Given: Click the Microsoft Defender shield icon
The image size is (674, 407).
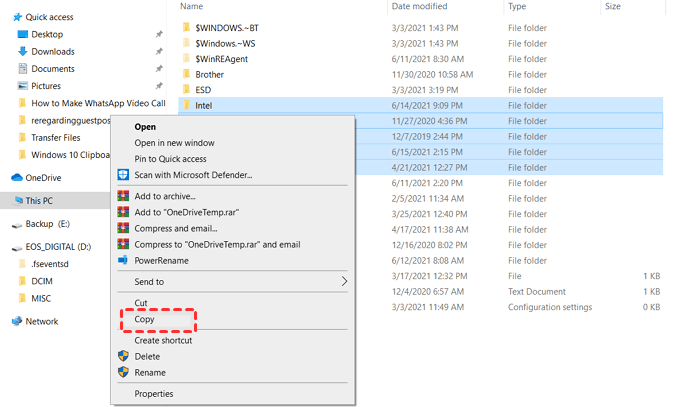Looking at the screenshot, I should [123, 175].
